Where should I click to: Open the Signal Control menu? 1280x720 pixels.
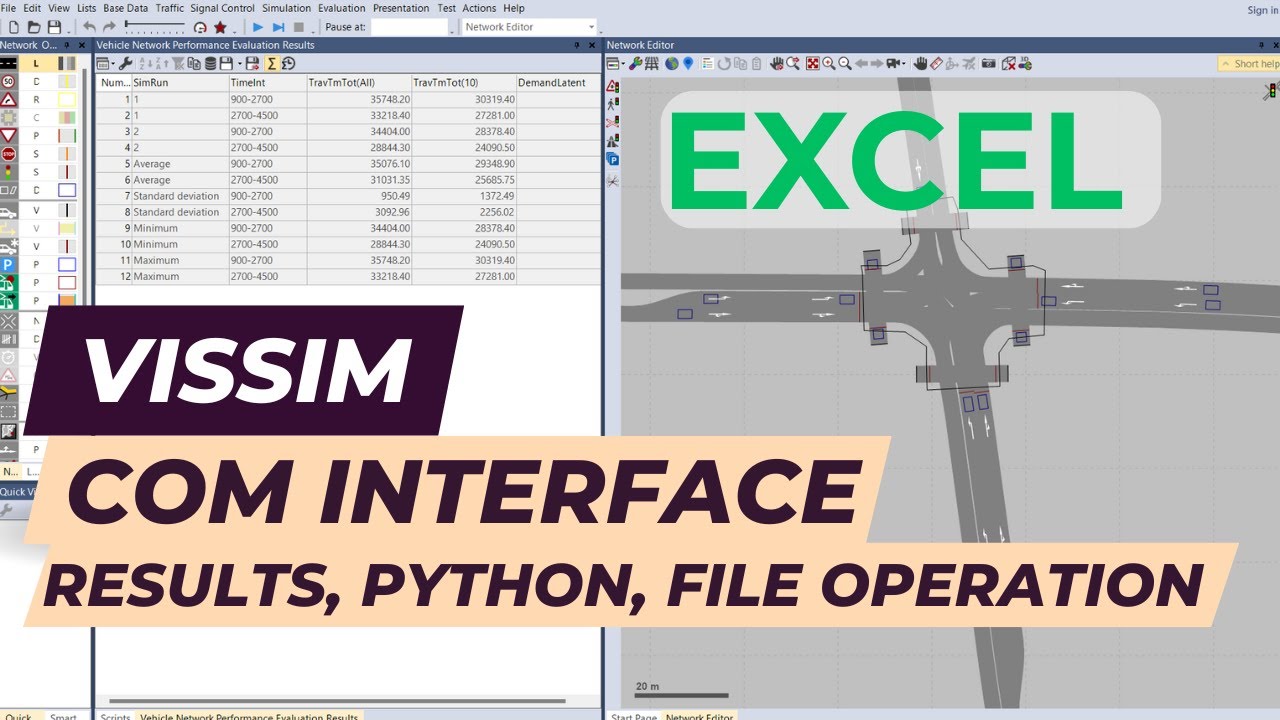click(223, 8)
